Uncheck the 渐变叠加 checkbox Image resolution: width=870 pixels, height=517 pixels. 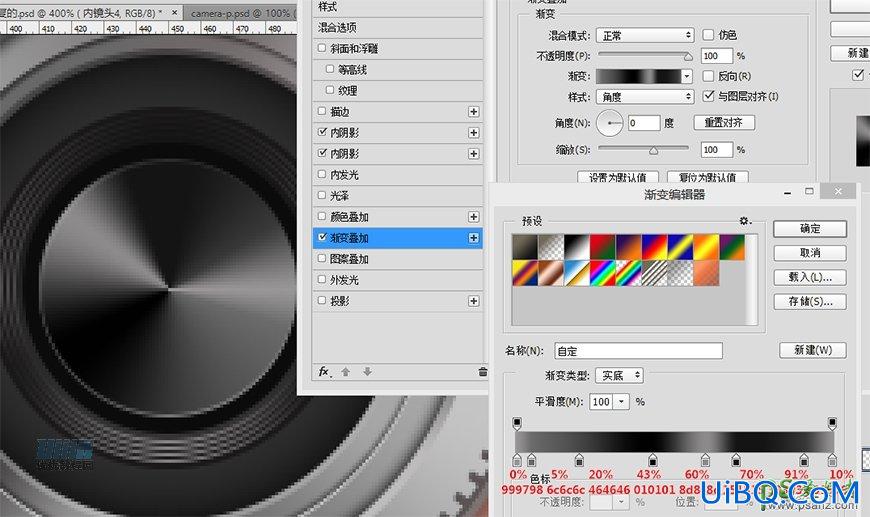click(322, 237)
